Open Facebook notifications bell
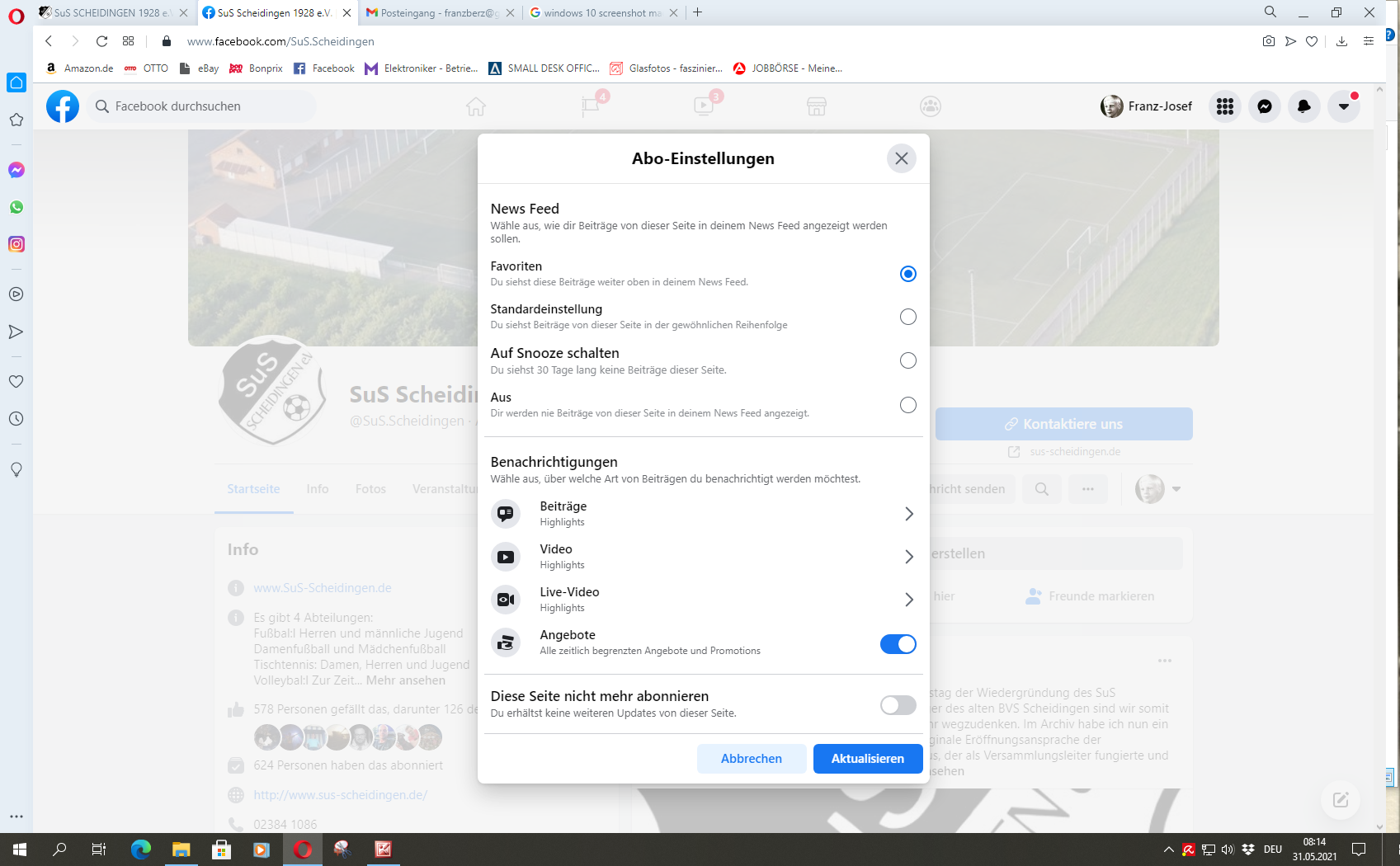This screenshot has height=866, width=1400. point(1304,106)
